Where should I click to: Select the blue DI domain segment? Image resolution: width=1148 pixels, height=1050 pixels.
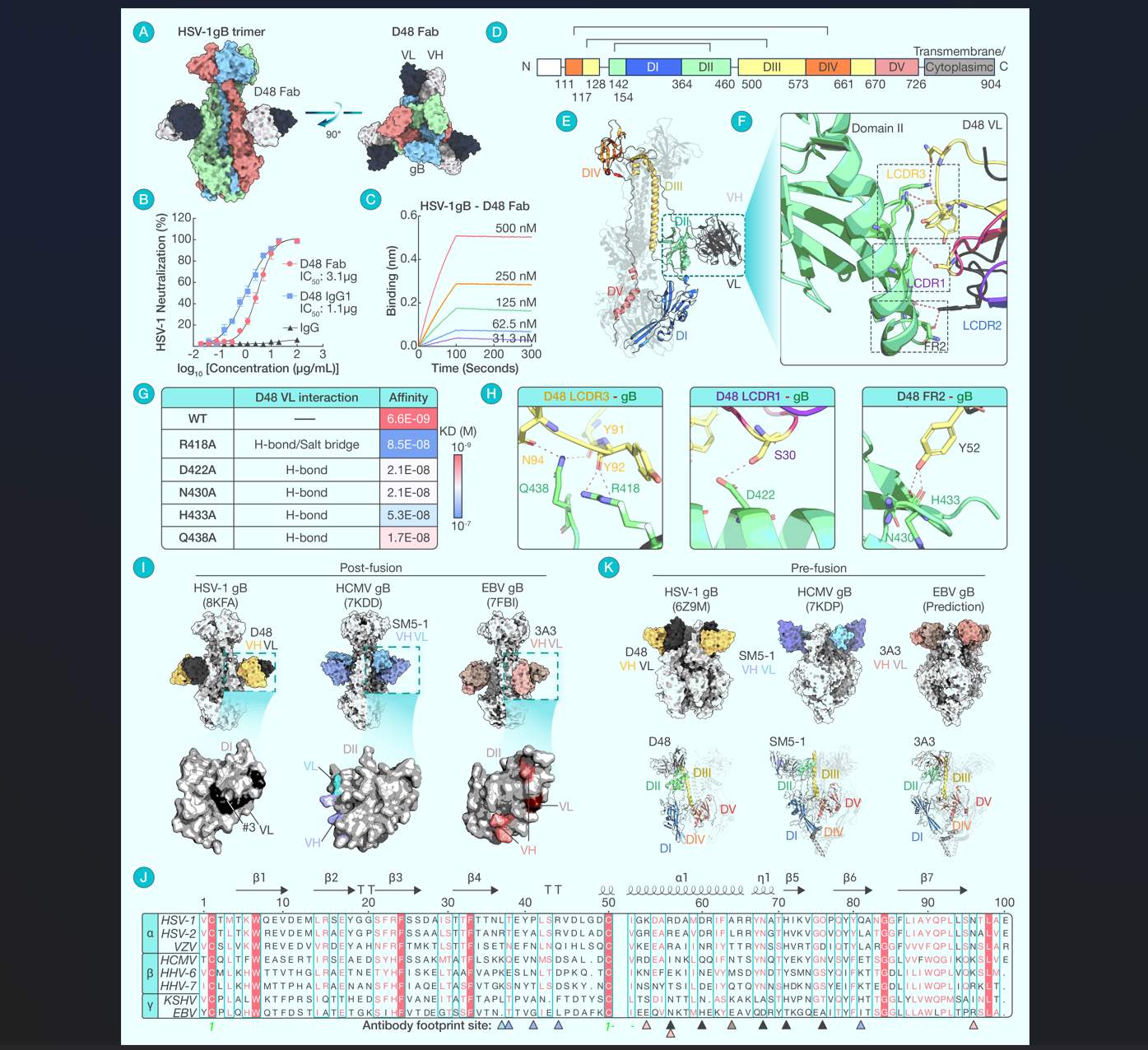coord(653,67)
